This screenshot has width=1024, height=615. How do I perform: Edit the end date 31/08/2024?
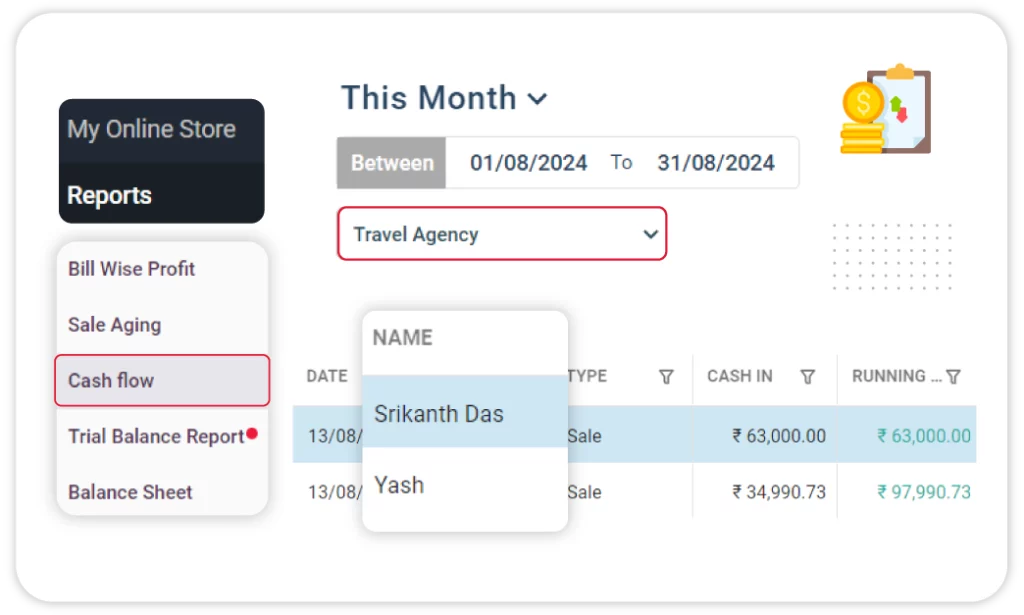(715, 163)
